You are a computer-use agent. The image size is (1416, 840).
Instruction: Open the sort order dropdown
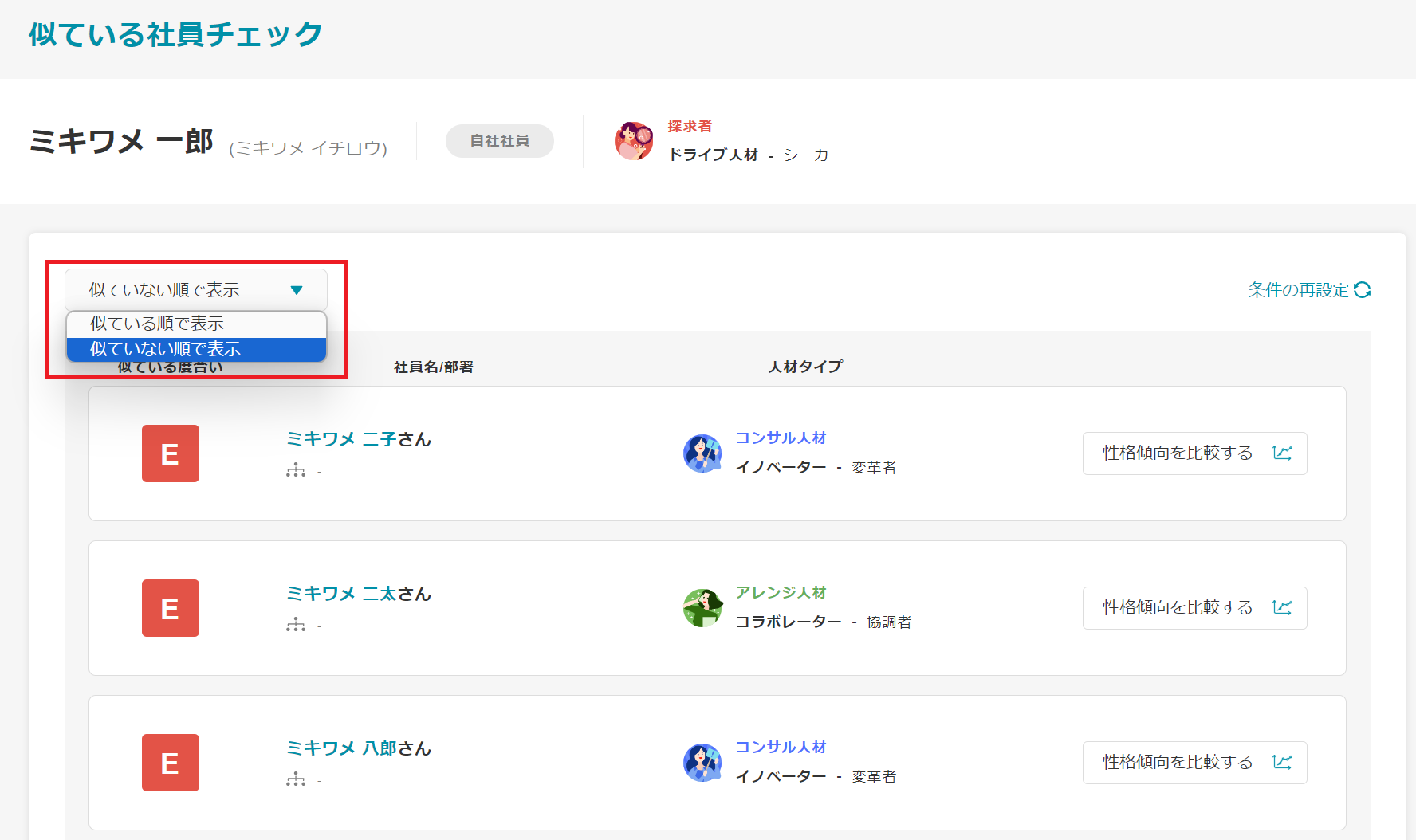[x=195, y=289]
